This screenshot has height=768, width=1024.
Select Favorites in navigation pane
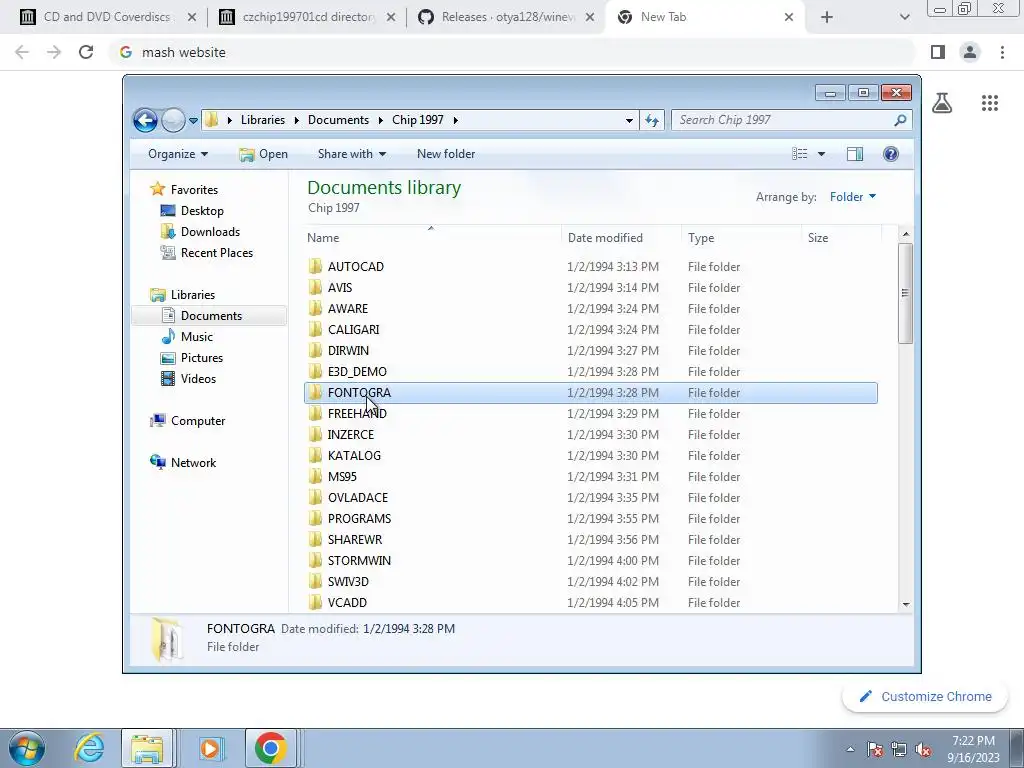click(194, 189)
